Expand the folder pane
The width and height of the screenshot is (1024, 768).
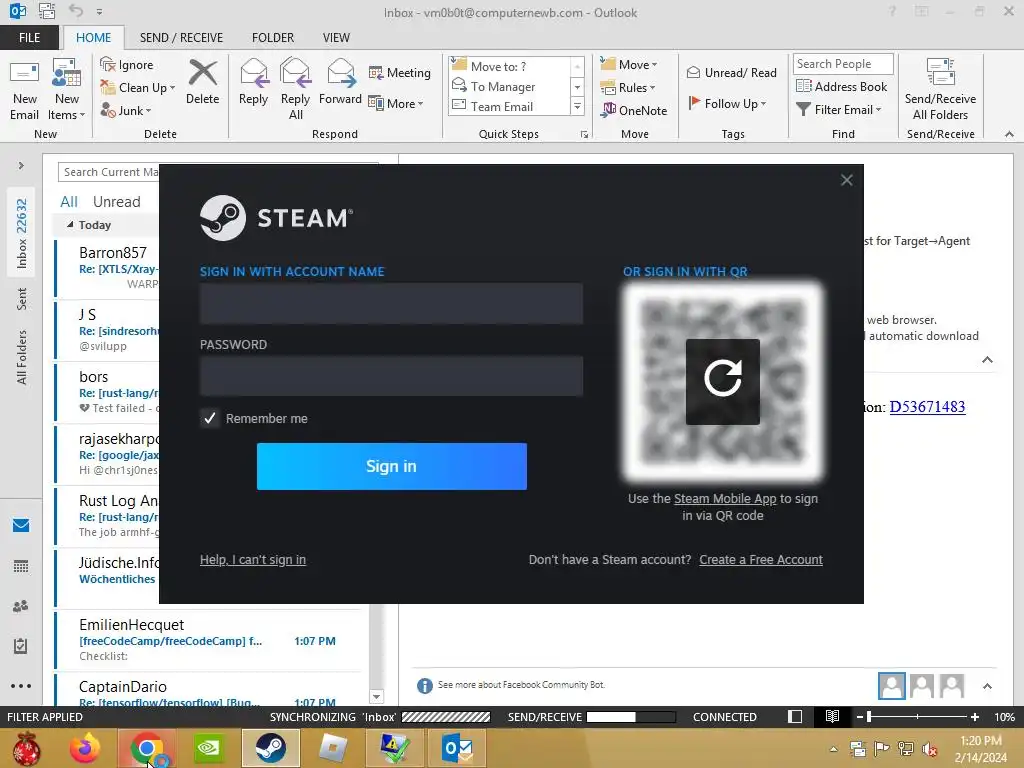point(21,165)
